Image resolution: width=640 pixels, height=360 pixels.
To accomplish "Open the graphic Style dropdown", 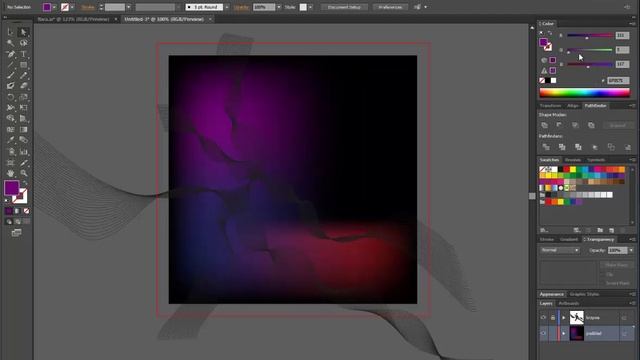I will click(310, 7).
